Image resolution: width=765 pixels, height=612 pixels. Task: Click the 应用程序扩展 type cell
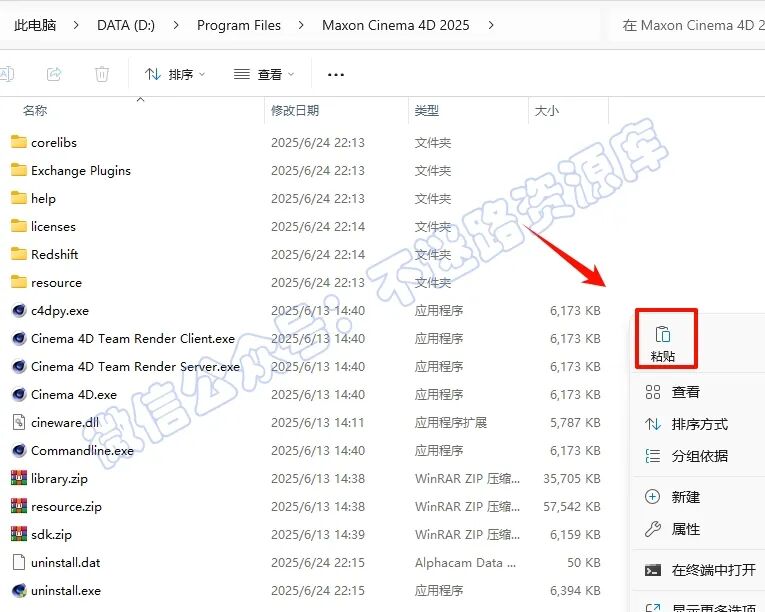tap(451, 423)
